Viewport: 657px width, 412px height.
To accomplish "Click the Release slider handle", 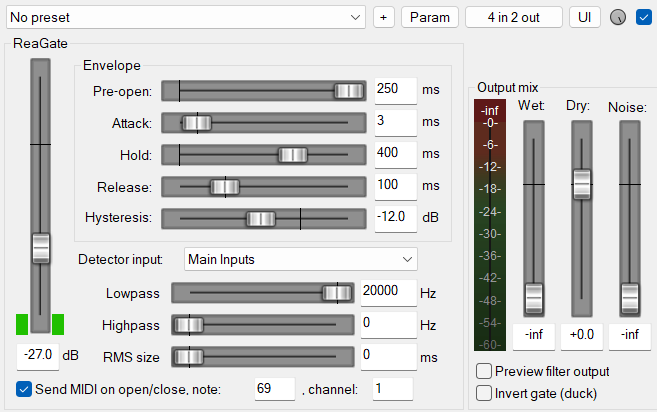I will coord(225,187).
